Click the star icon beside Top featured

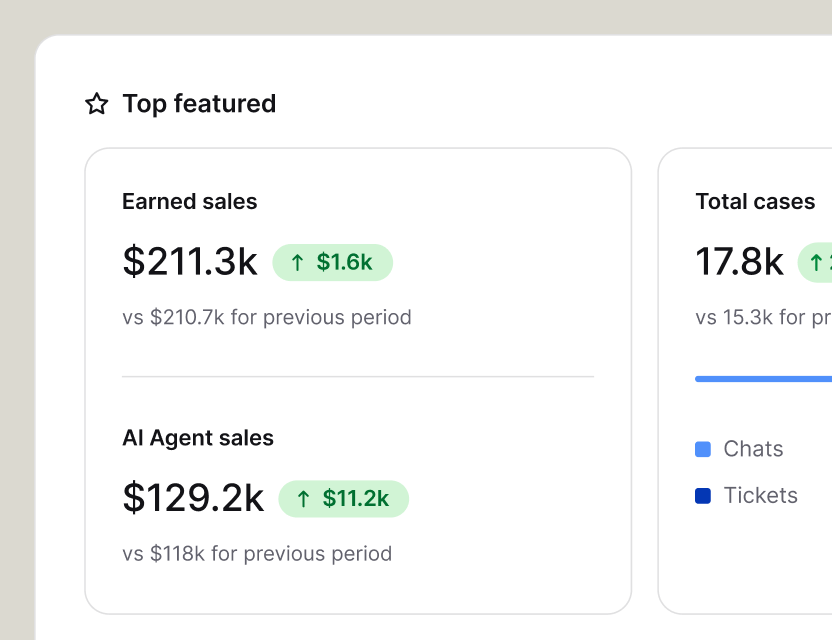(x=97, y=103)
